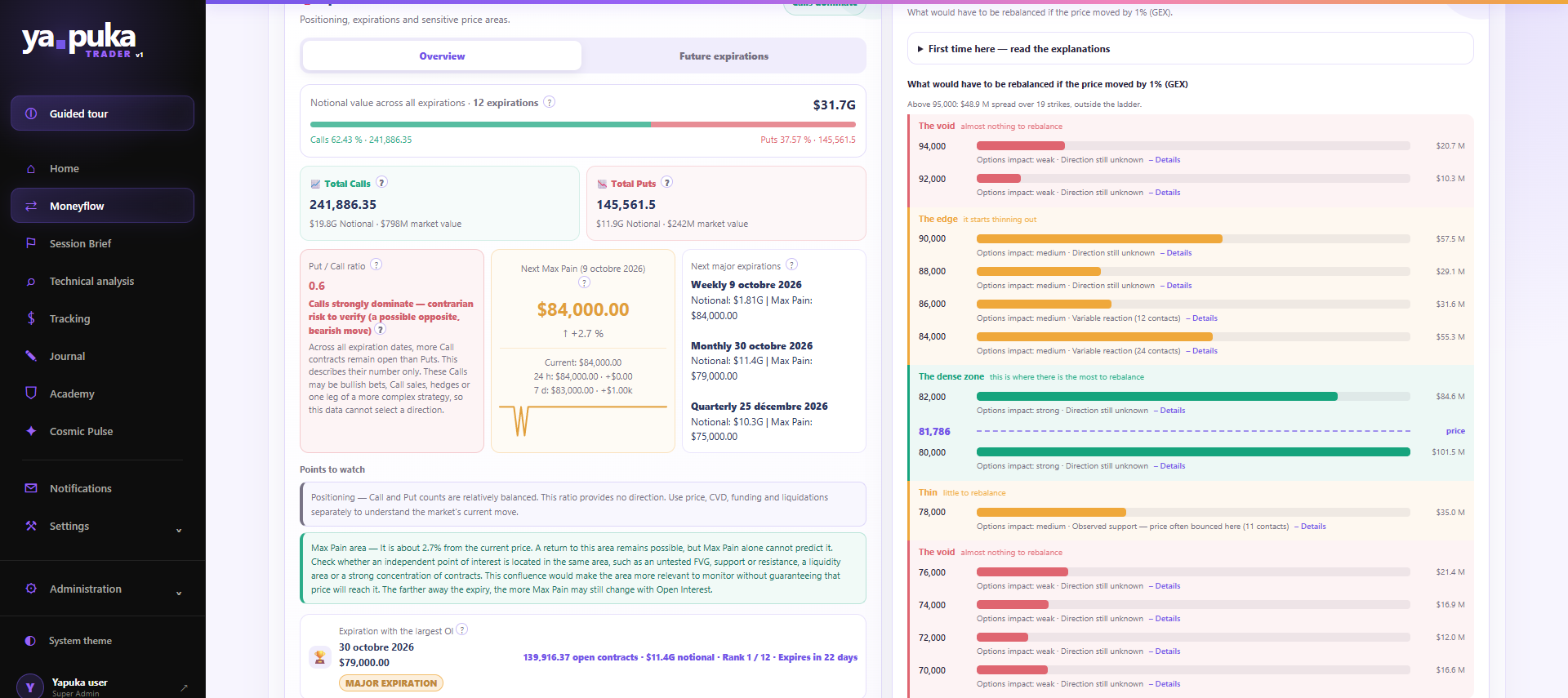This screenshot has width=1568, height=698.
Task: Open Details for the 84,000 strike
Action: (1204, 351)
